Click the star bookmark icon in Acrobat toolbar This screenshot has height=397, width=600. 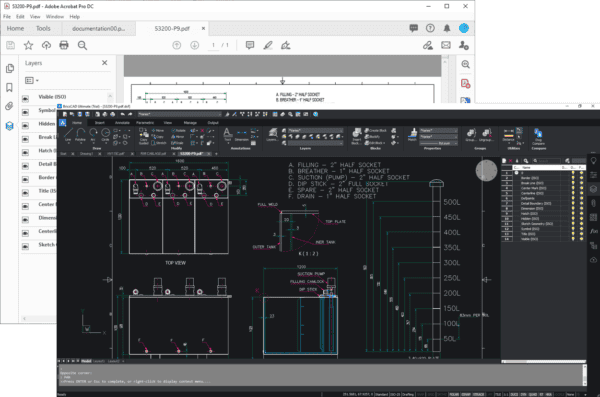28,45
